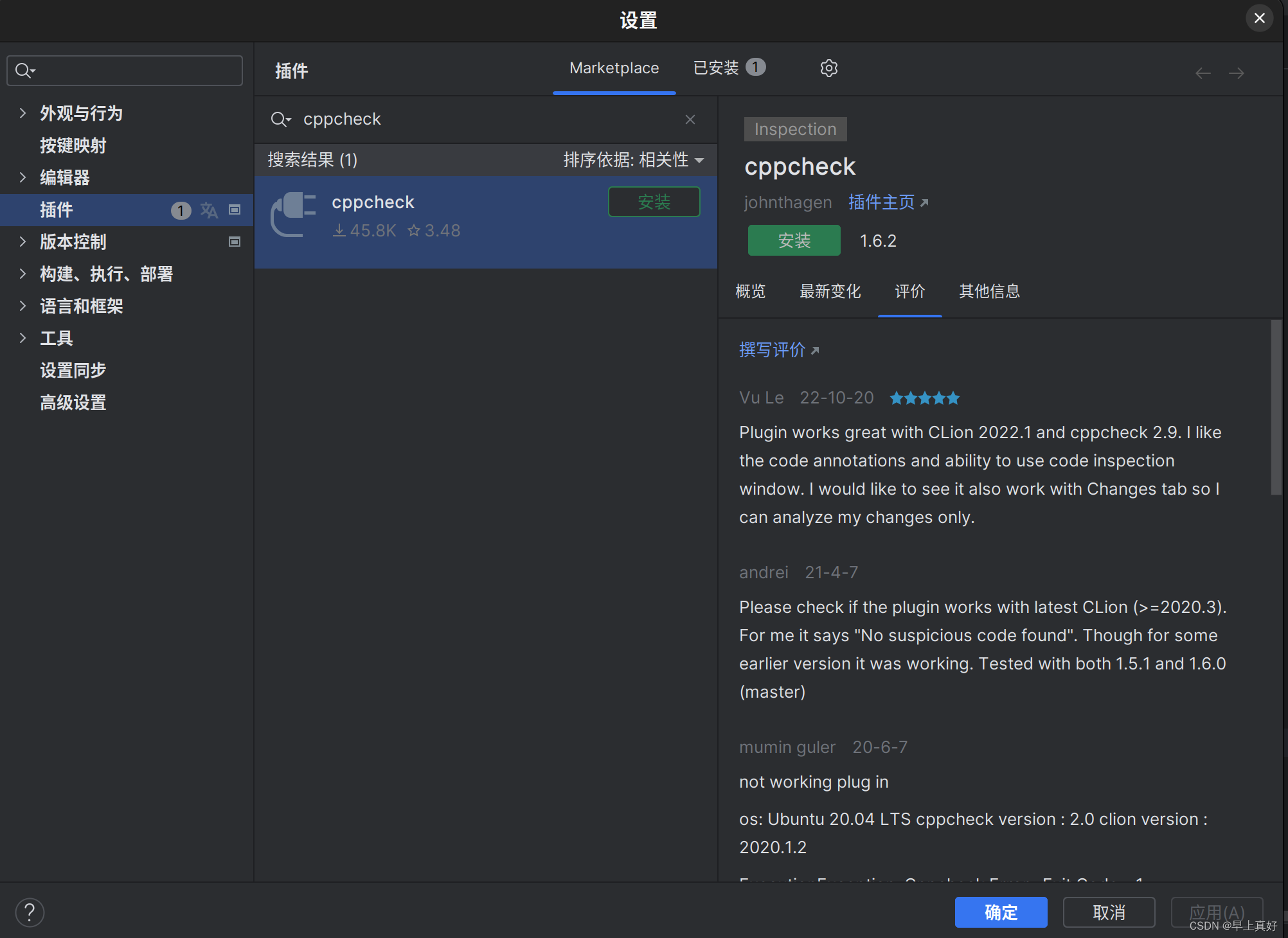Navigate back with the left arrow
The image size is (1288, 938).
tap(1203, 73)
